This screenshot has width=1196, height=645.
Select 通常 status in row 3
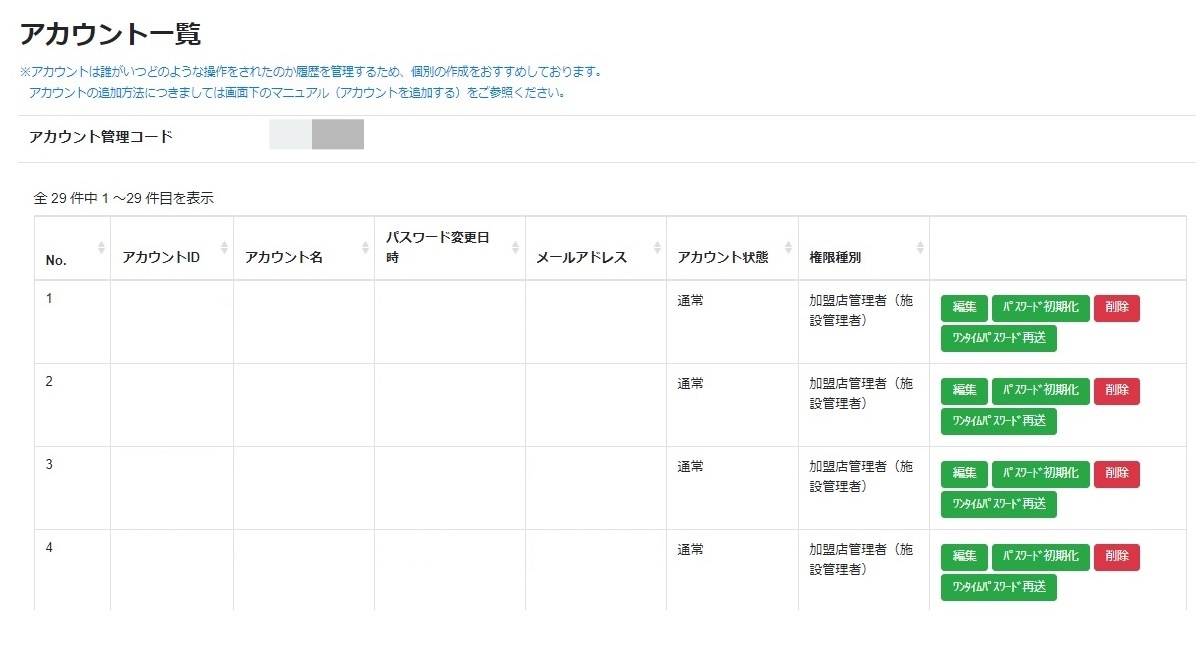(x=690, y=467)
